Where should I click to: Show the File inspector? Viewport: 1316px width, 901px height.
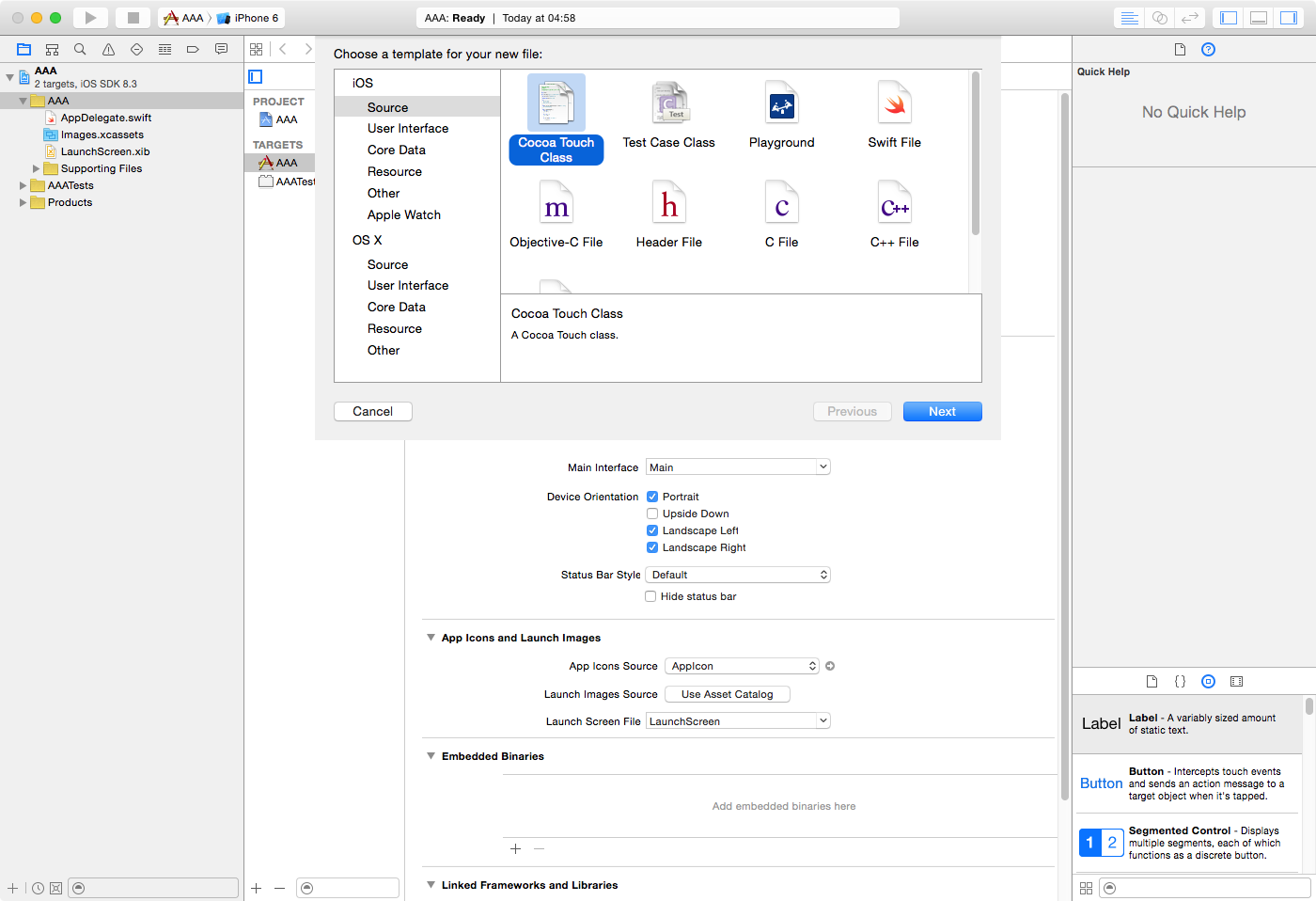point(1180,49)
